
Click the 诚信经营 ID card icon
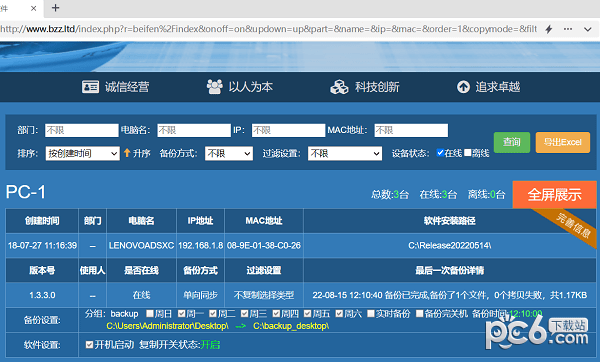click(90, 87)
